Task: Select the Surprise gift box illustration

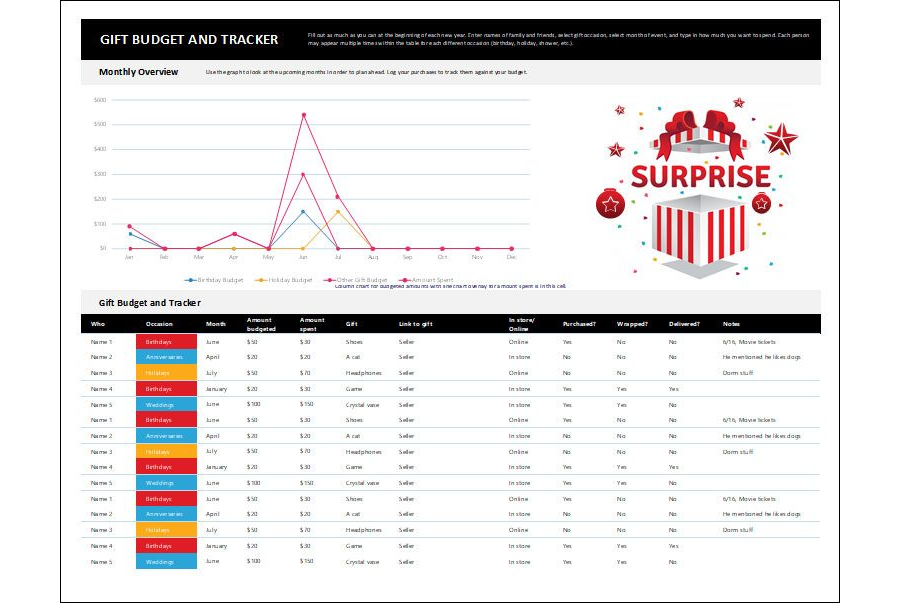Action: 699,188
